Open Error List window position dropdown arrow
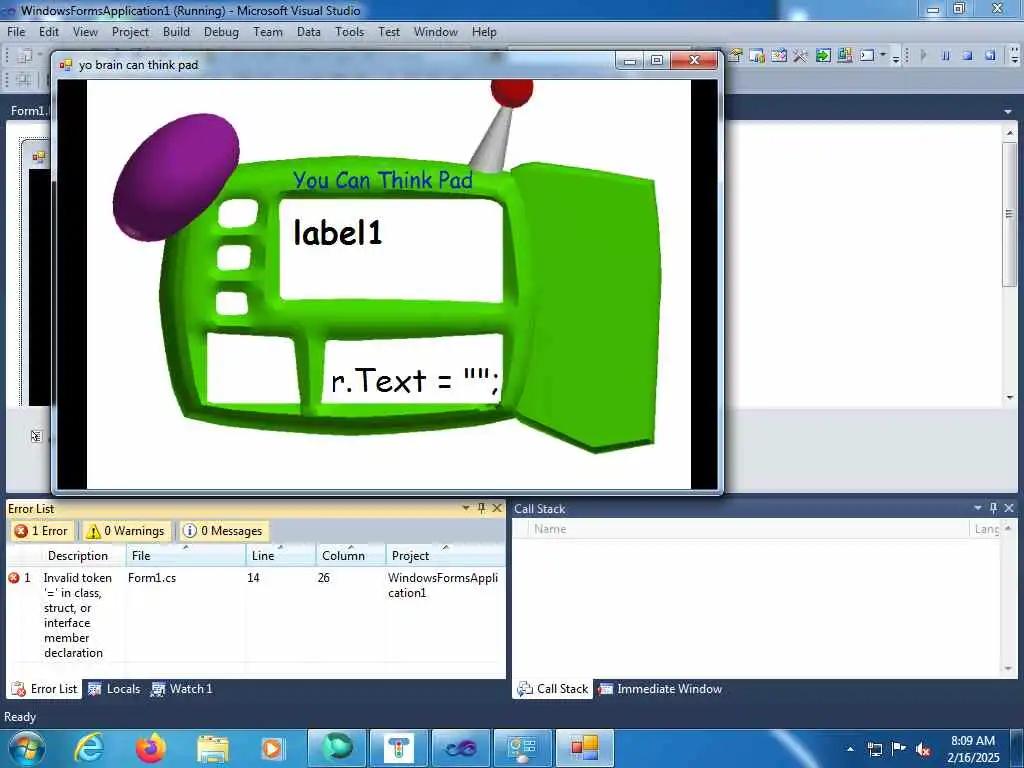 click(466, 507)
